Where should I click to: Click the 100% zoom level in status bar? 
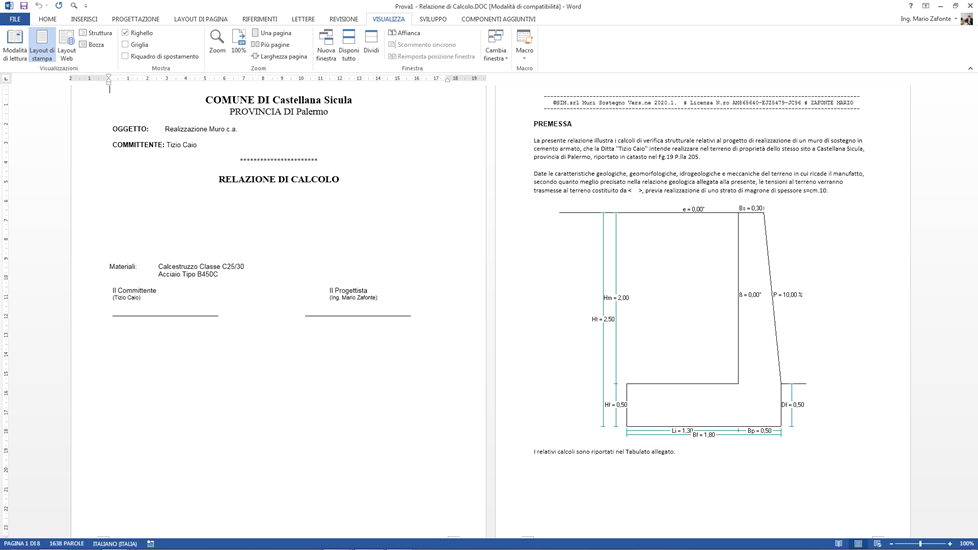967,544
